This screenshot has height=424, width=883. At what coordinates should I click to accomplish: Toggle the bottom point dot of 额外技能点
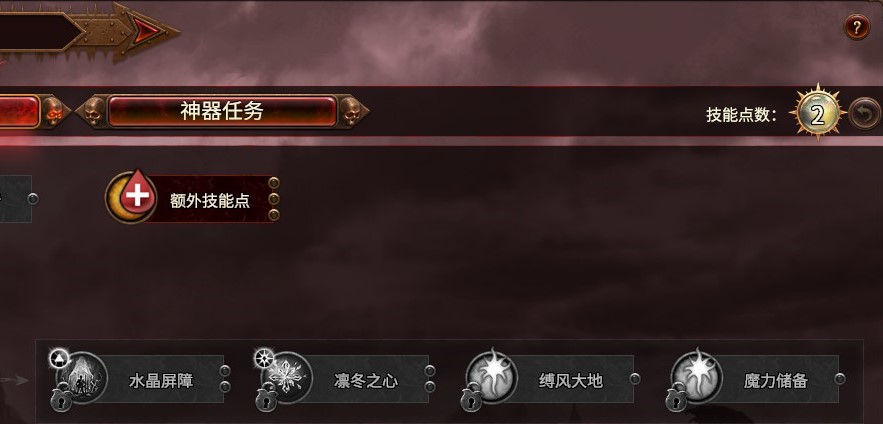click(274, 215)
